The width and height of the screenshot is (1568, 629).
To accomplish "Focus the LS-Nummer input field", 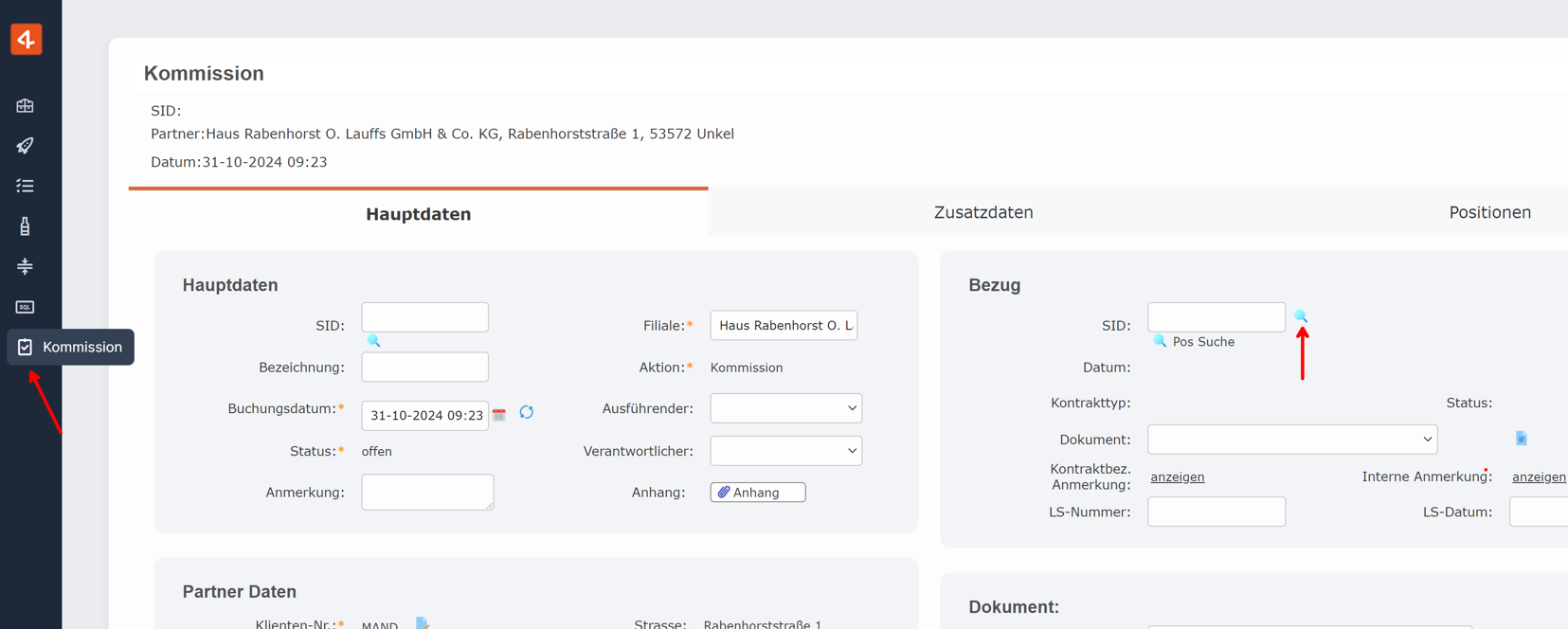I will [x=1217, y=512].
